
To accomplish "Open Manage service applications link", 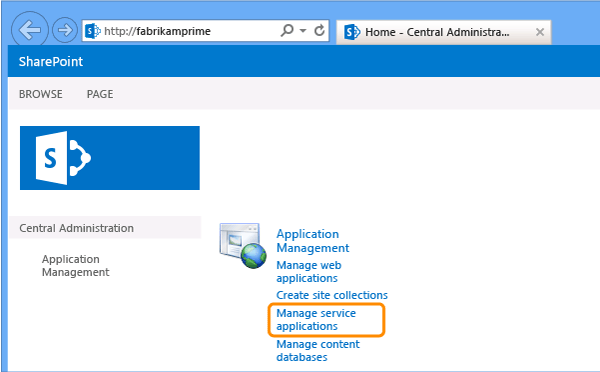I will click(316, 320).
